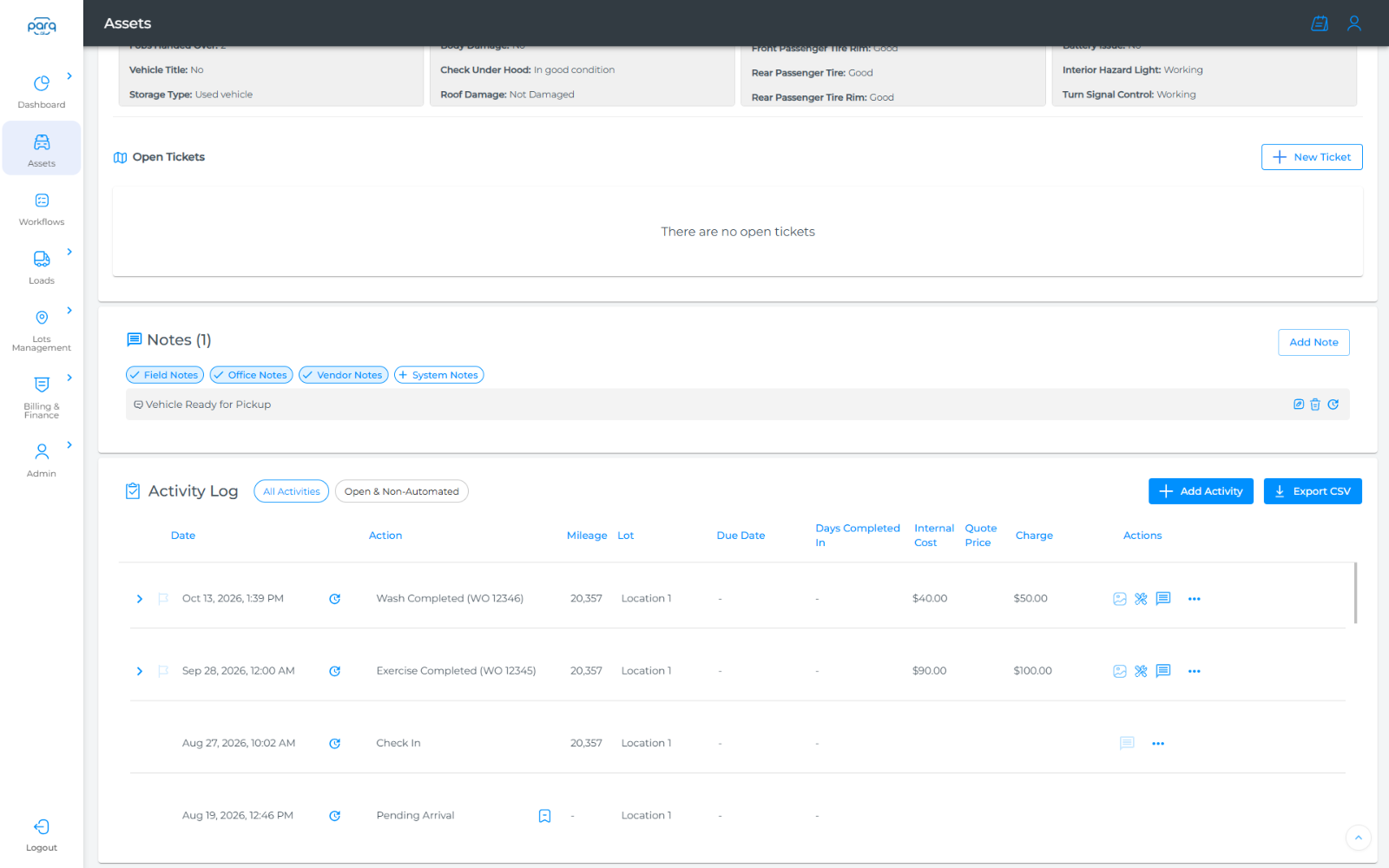Open the Workflows sidebar icon
Screen dimensions: 1389x868
pyautogui.click(x=41, y=201)
